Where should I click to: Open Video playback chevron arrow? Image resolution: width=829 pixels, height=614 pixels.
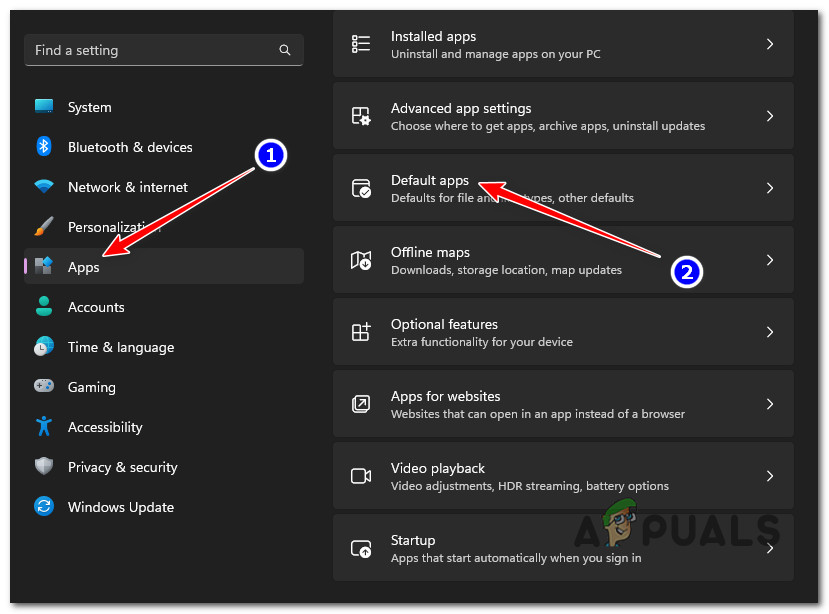[770, 476]
